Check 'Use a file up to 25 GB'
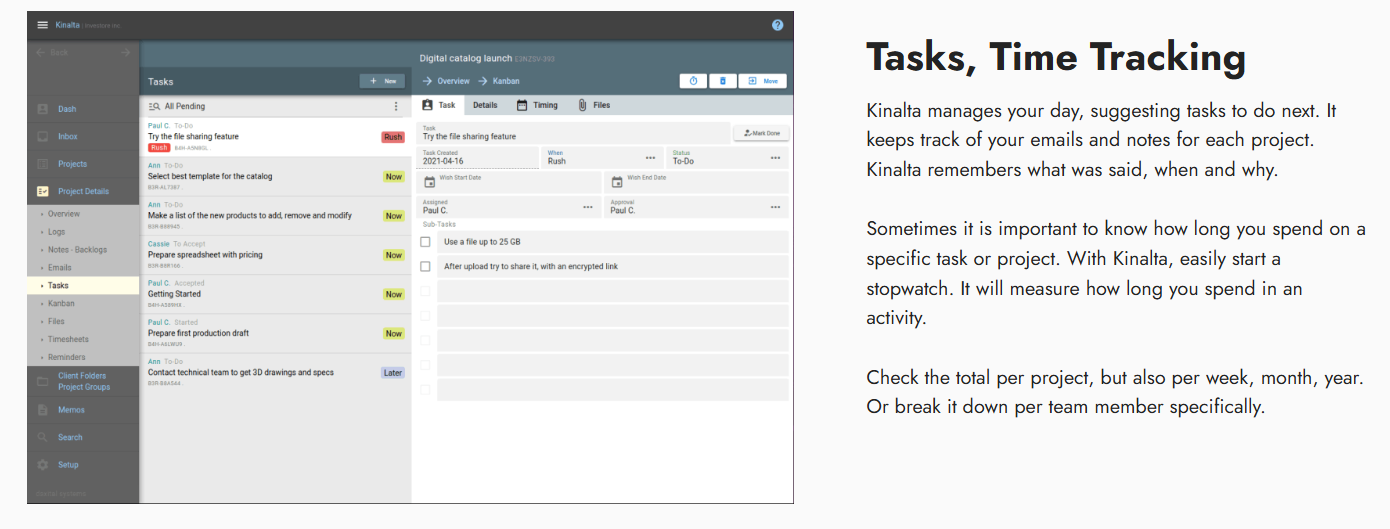The image size is (1390, 529). pos(426,242)
